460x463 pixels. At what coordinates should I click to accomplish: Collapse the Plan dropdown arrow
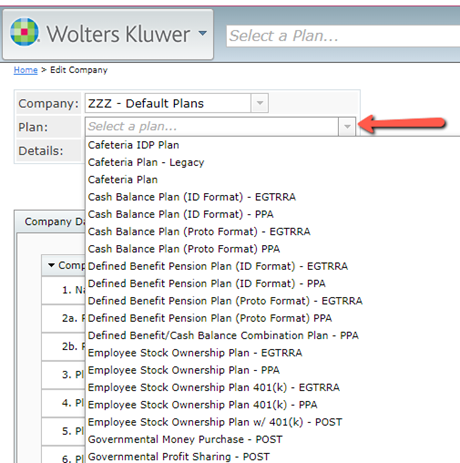[347, 127]
